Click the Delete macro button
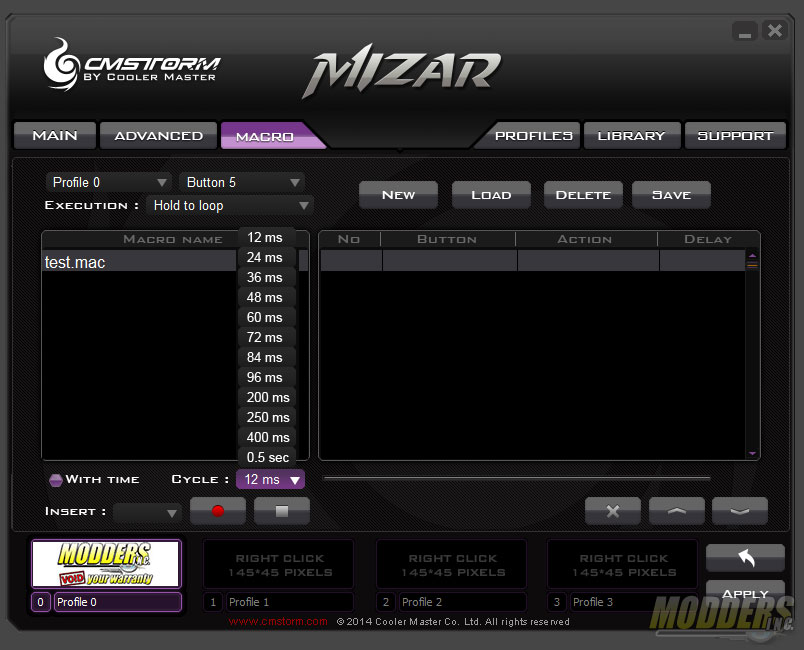This screenshot has width=804, height=650. (x=584, y=195)
